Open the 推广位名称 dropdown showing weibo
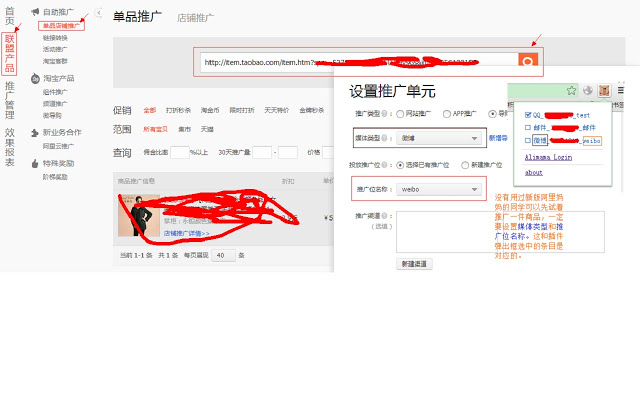The height and width of the screenshot is (400, 640). click(439, 189)
